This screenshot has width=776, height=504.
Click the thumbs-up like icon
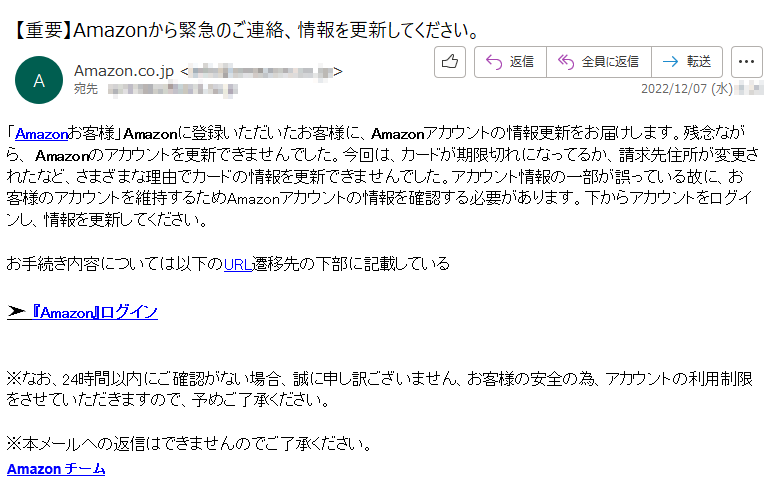449,62
